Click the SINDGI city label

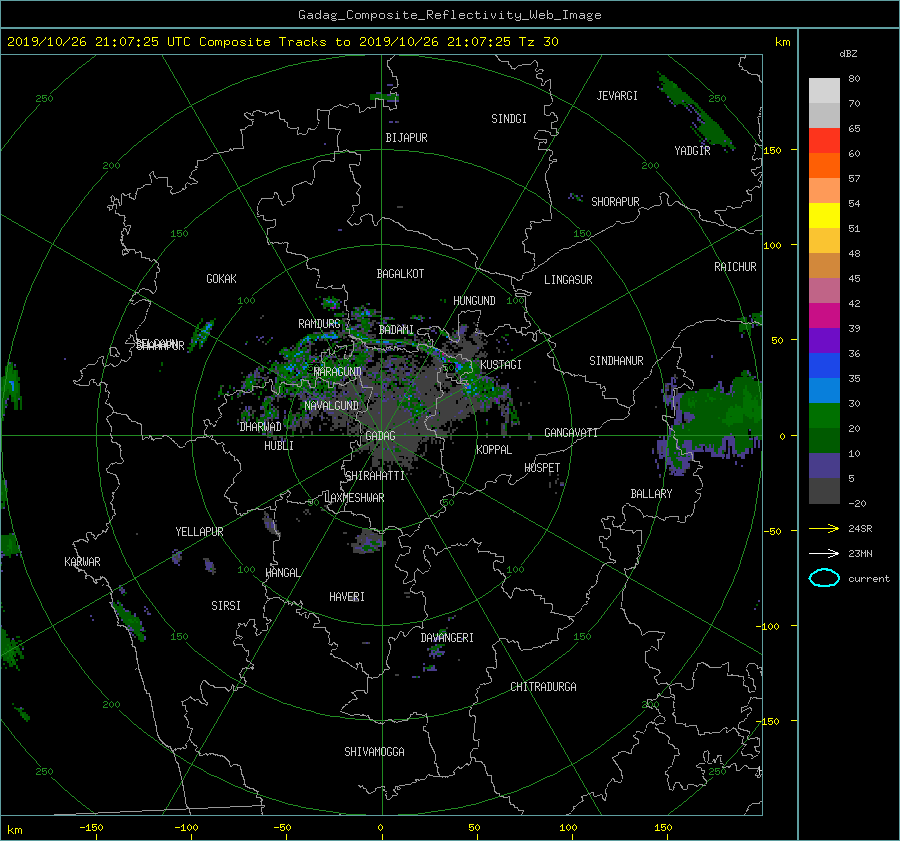(x=509, y=119)
